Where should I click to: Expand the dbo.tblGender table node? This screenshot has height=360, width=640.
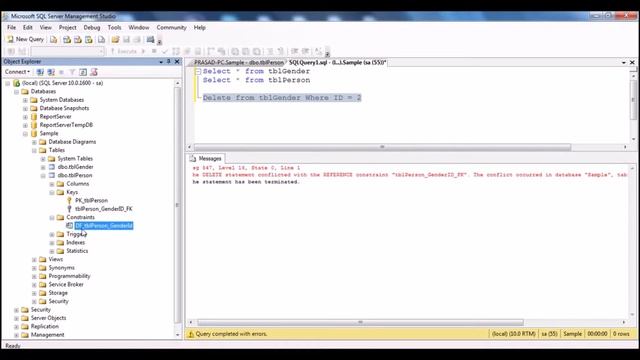coord(43,167)
